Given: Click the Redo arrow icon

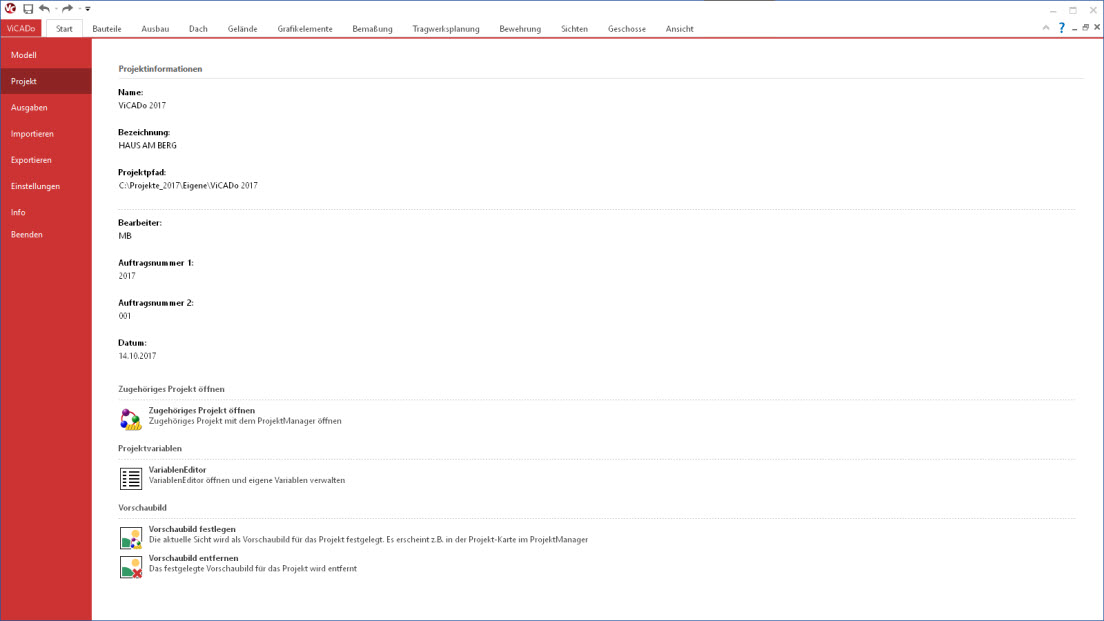Looking at the screenshot, I should coord(68,8).
